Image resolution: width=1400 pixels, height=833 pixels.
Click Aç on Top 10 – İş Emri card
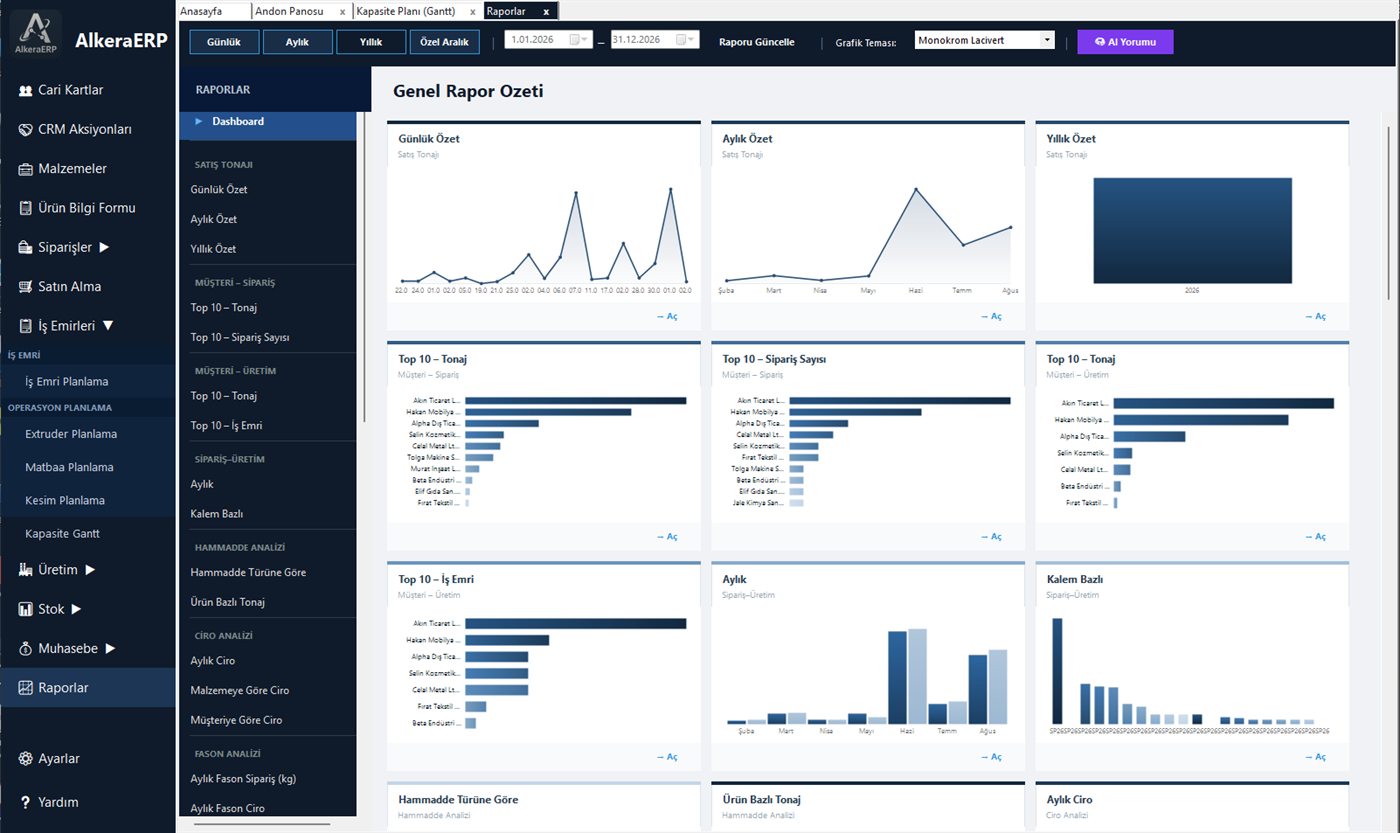coord(667,757)
